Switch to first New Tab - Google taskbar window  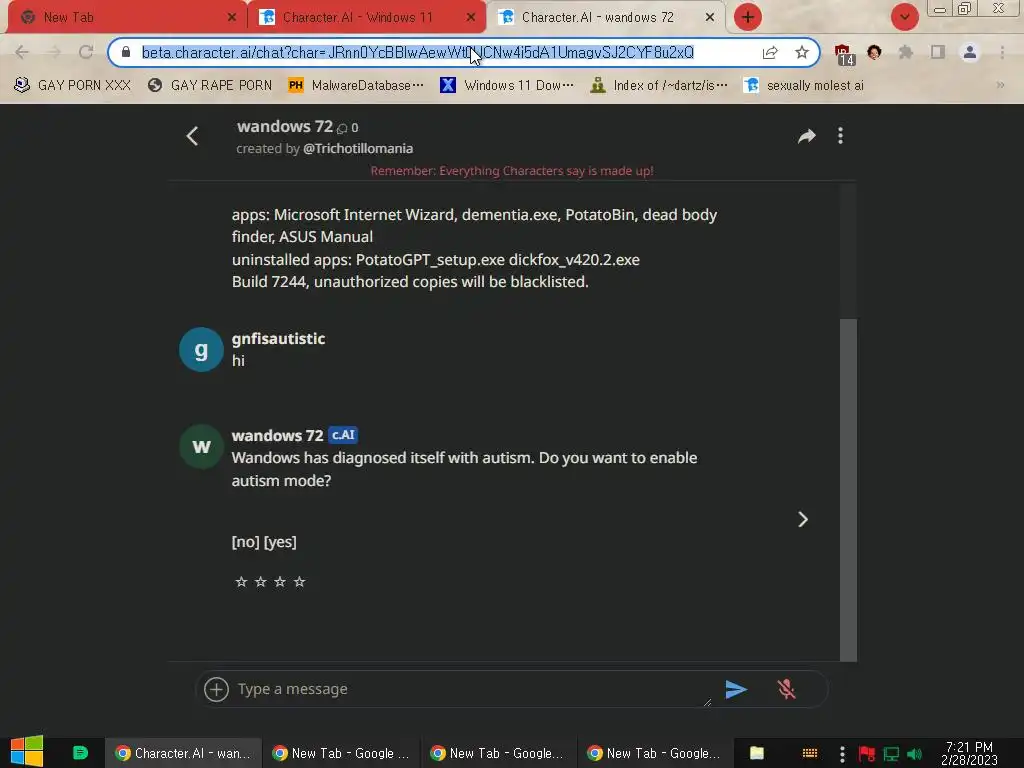coord(341,753)
